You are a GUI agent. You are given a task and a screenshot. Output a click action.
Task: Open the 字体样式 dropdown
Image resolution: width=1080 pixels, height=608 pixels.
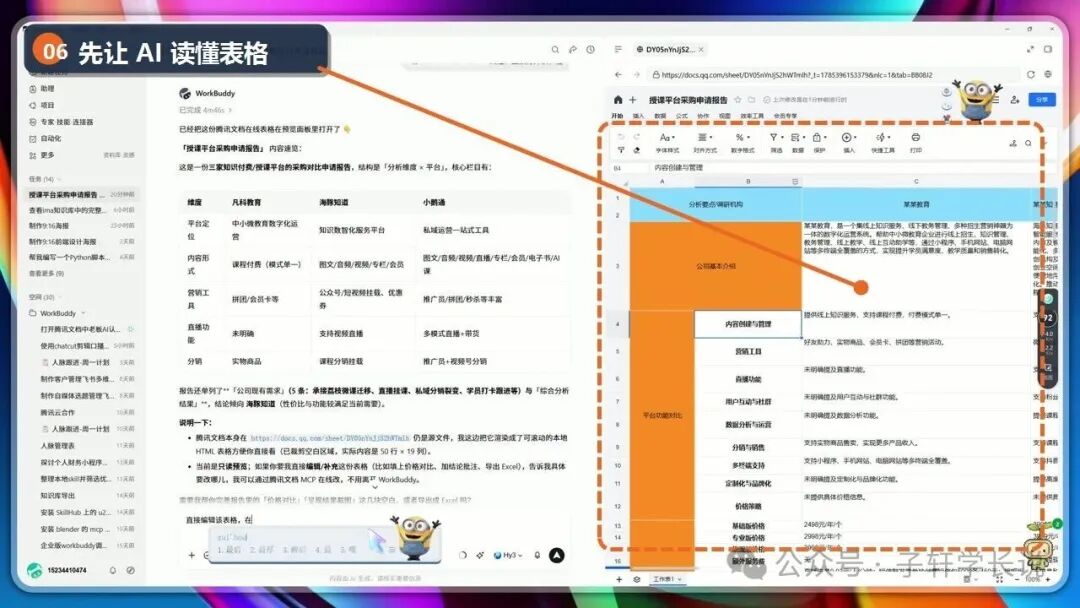click(667, 142)
